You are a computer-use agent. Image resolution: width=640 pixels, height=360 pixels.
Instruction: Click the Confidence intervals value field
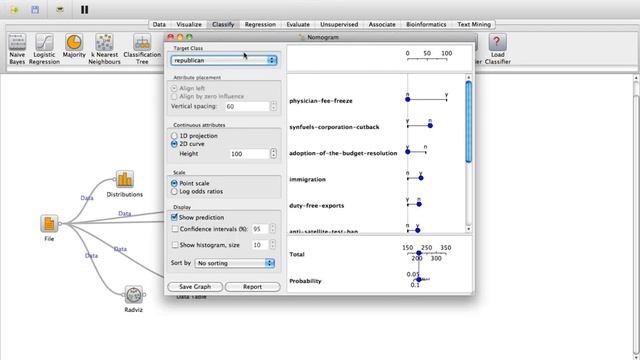(260, 229)
